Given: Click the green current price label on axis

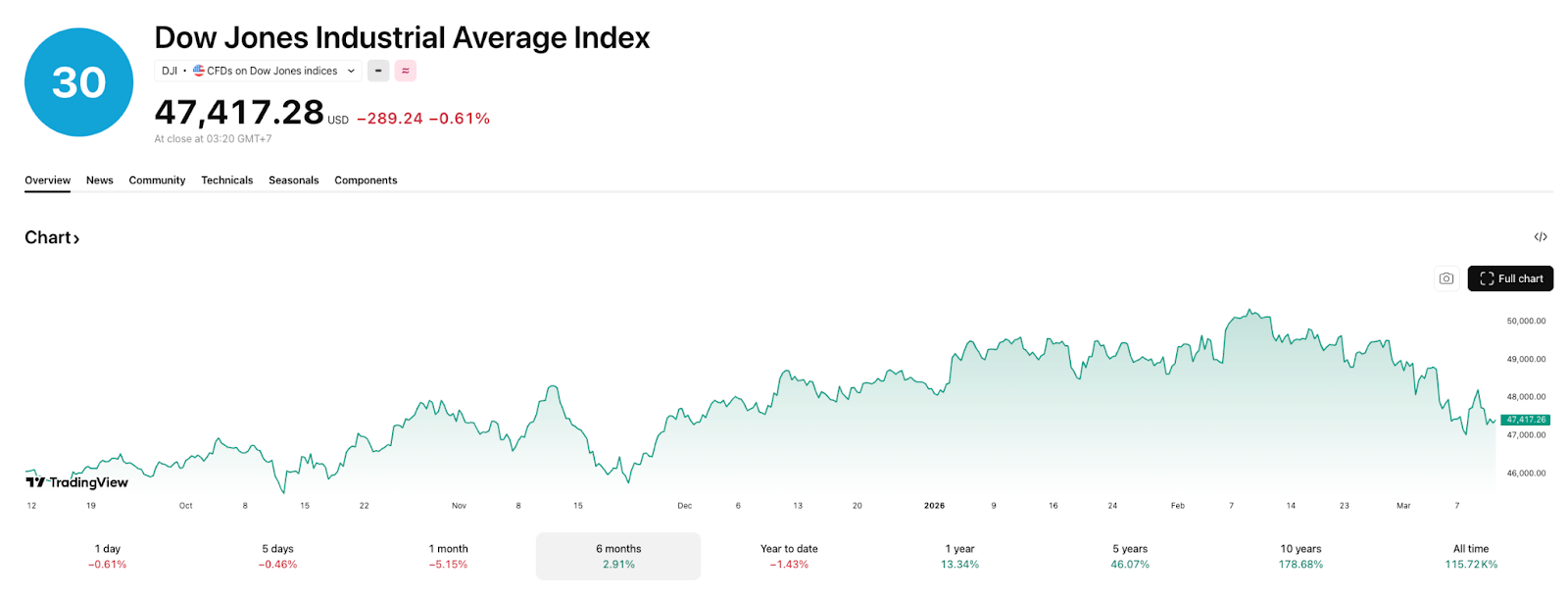Looking at the screenshot, I should 1525,420.
